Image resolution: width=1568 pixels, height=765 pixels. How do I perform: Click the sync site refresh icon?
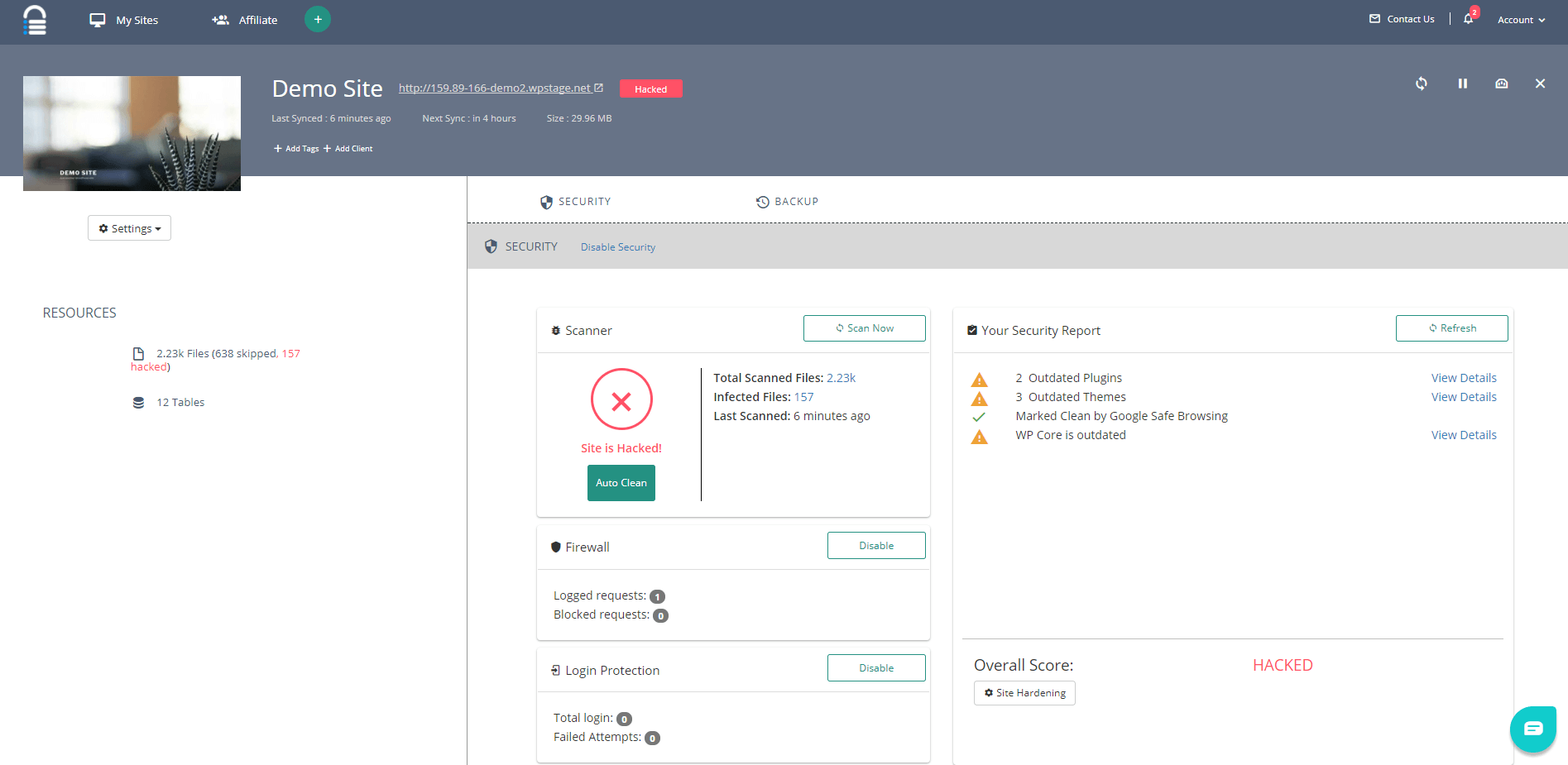tap(1421, 84)
